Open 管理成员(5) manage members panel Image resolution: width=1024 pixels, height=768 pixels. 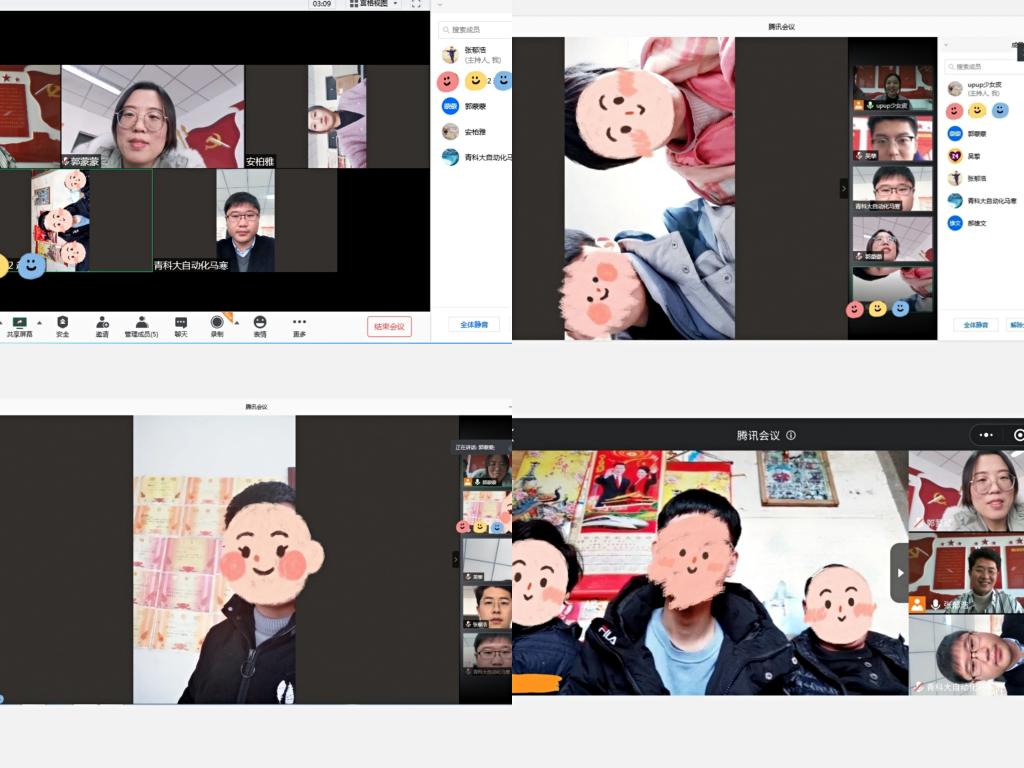141,322
